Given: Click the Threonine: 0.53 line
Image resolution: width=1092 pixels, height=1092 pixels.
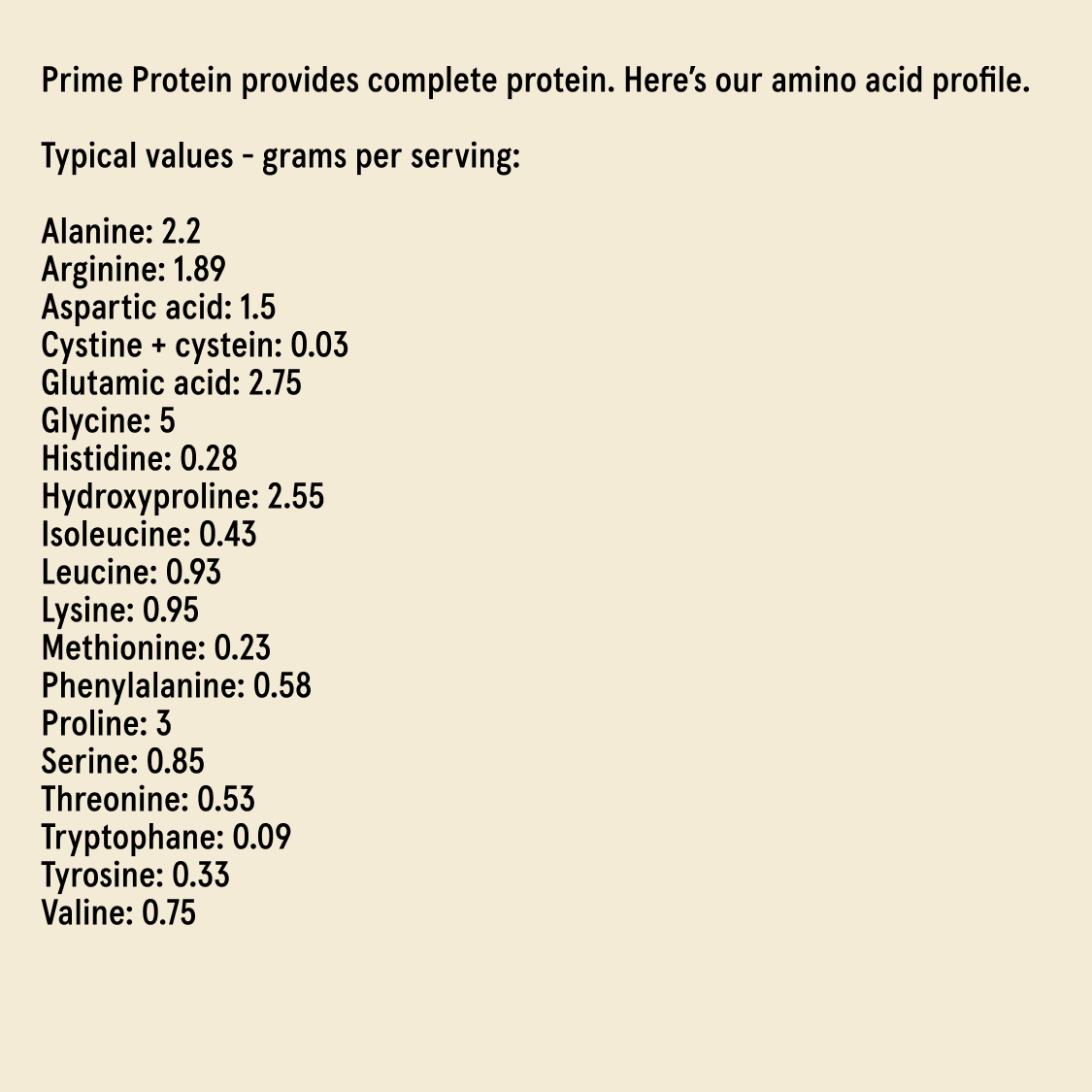Looking at the screenshot, I should pyautogui.click(x=148, y=800).
